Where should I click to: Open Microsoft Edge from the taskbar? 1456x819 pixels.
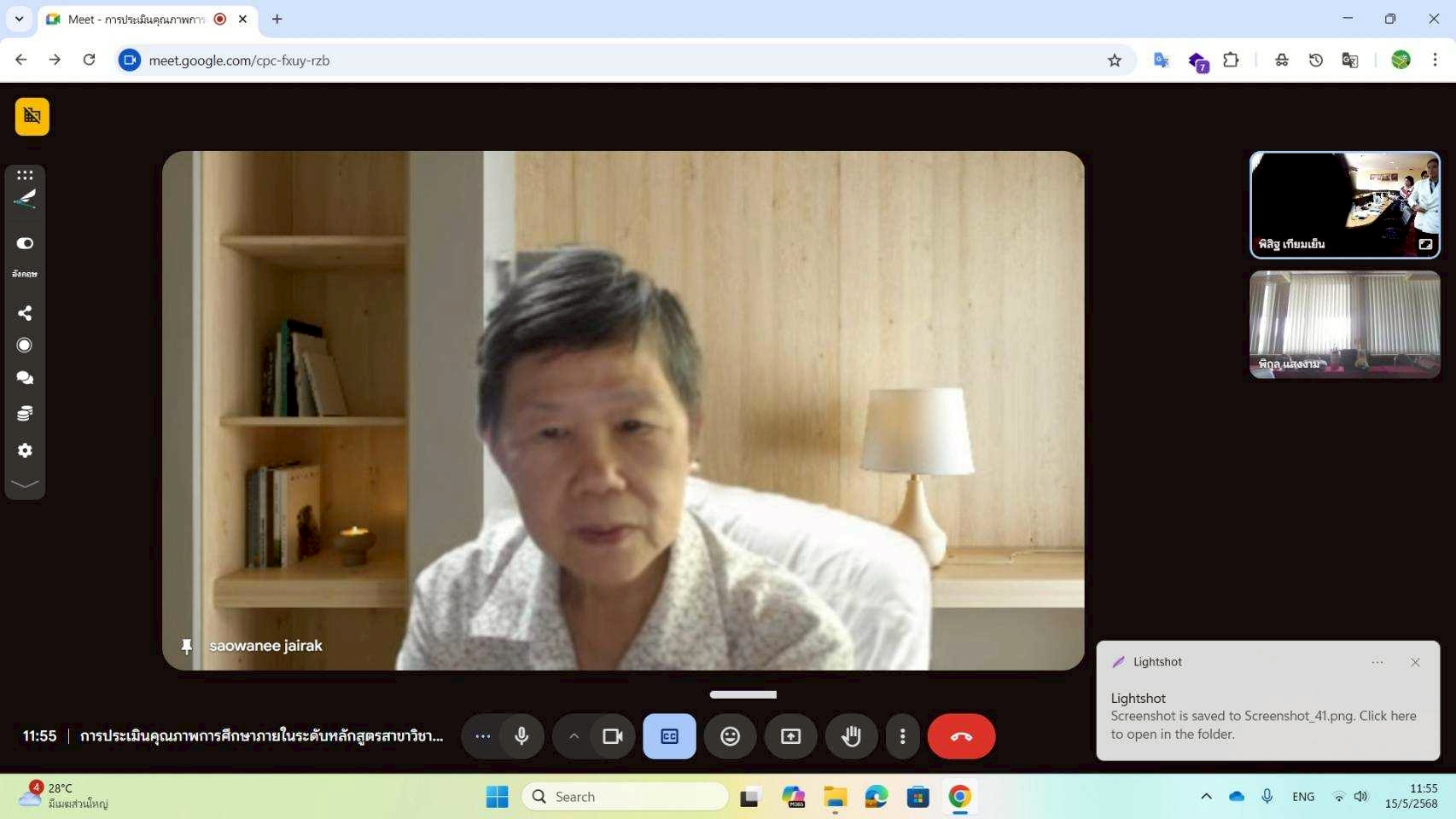[877, 797]
